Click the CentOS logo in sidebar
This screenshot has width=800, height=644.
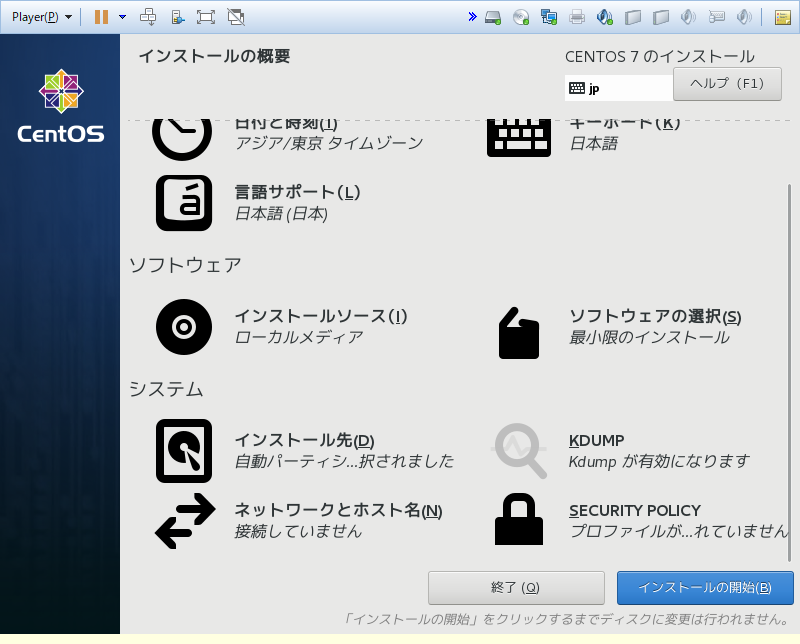[61, 106]
